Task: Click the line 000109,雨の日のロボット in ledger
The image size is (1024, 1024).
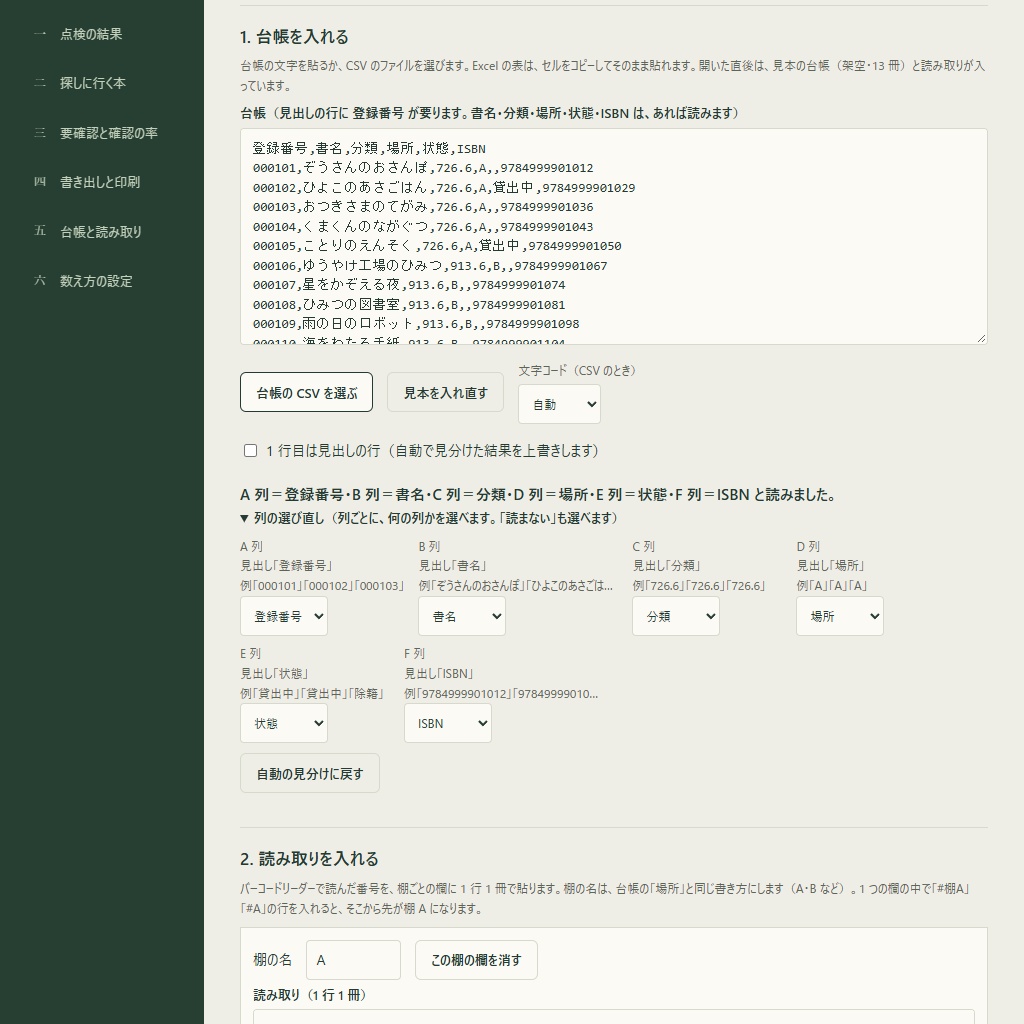Action: tap(416, 324)
